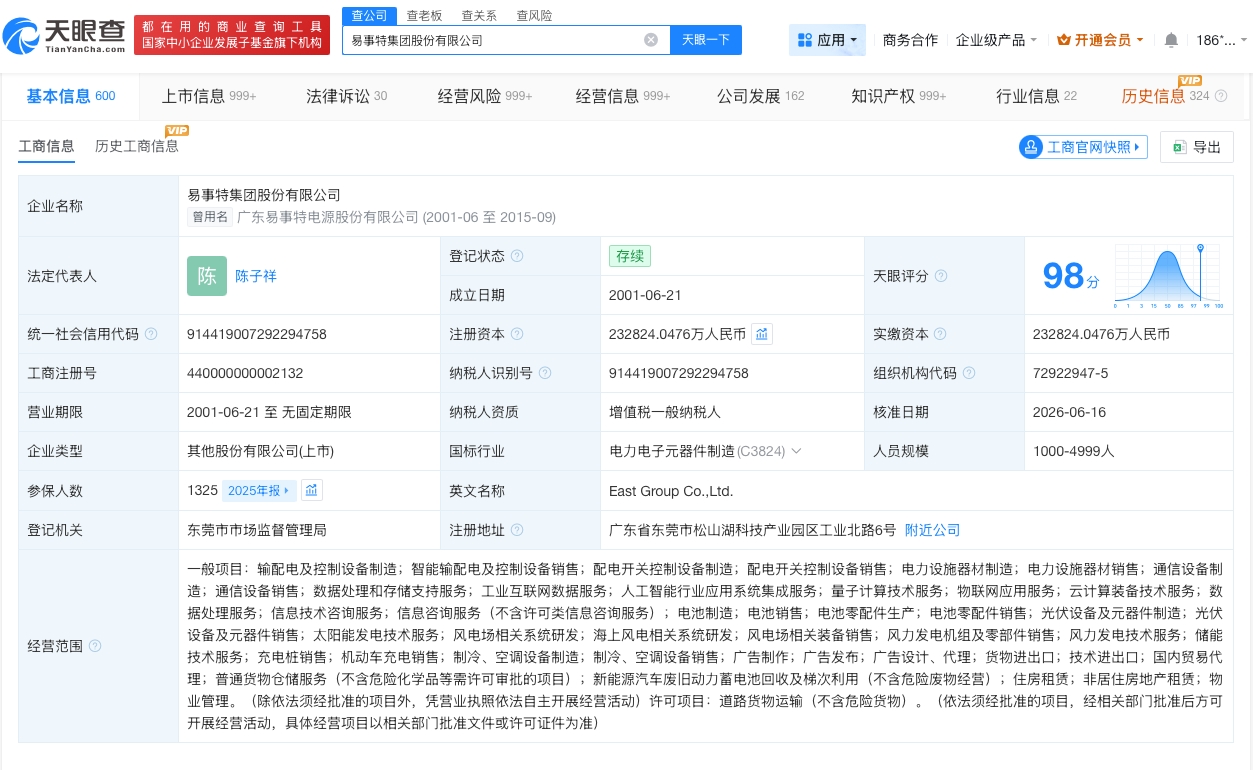Open the 行业信息 tab
Image resolution: width=1253 pixels, height=770 pixels.
[x=1036, y=96]
